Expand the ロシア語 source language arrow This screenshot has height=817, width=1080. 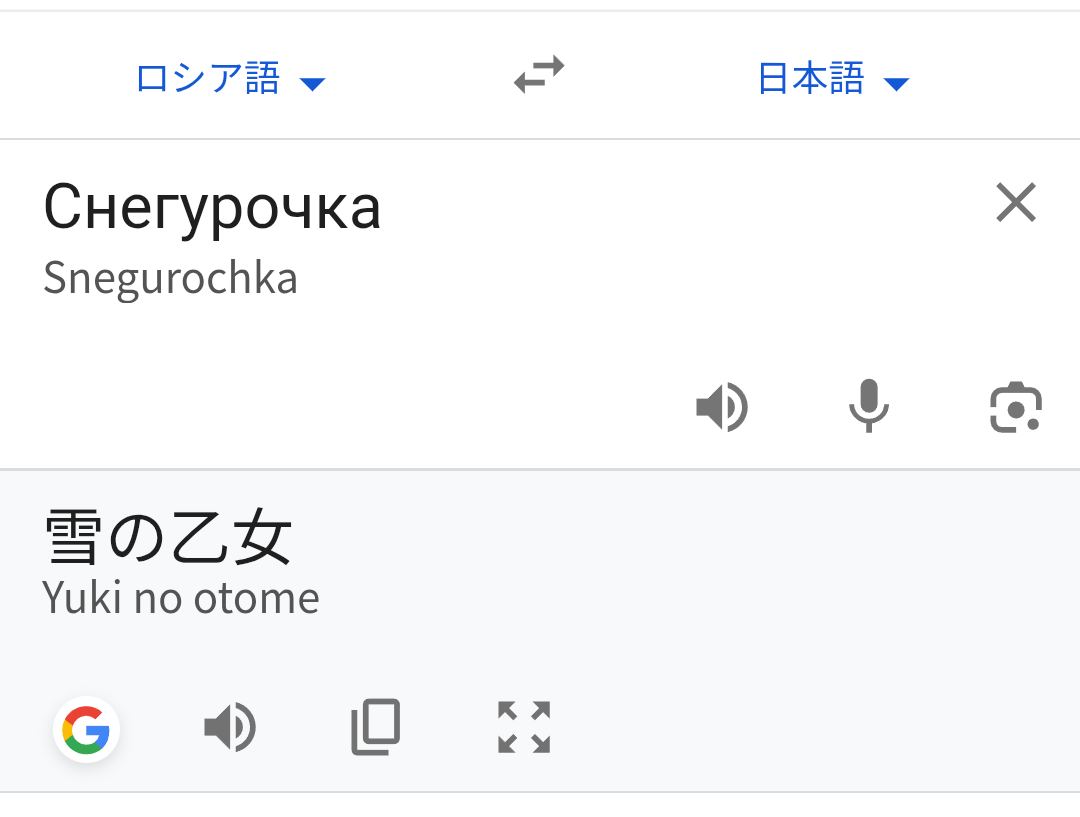point(313,84)
